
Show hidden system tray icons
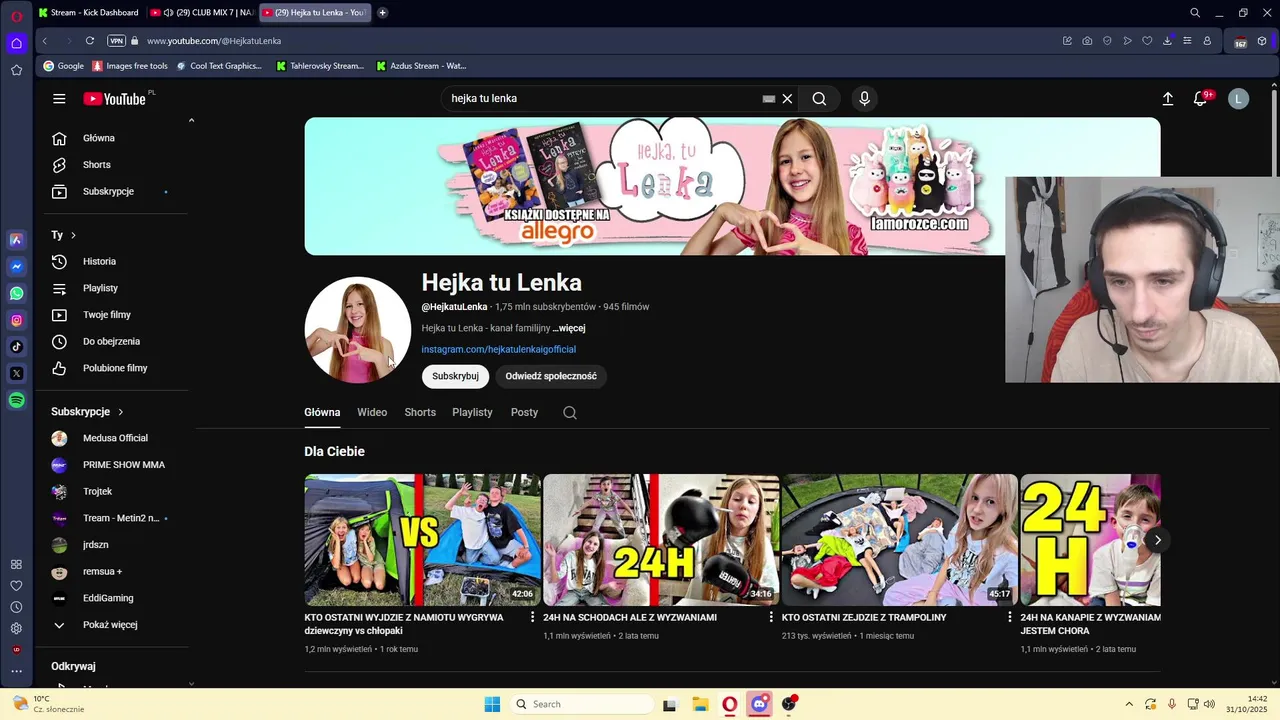point(1129,704)
